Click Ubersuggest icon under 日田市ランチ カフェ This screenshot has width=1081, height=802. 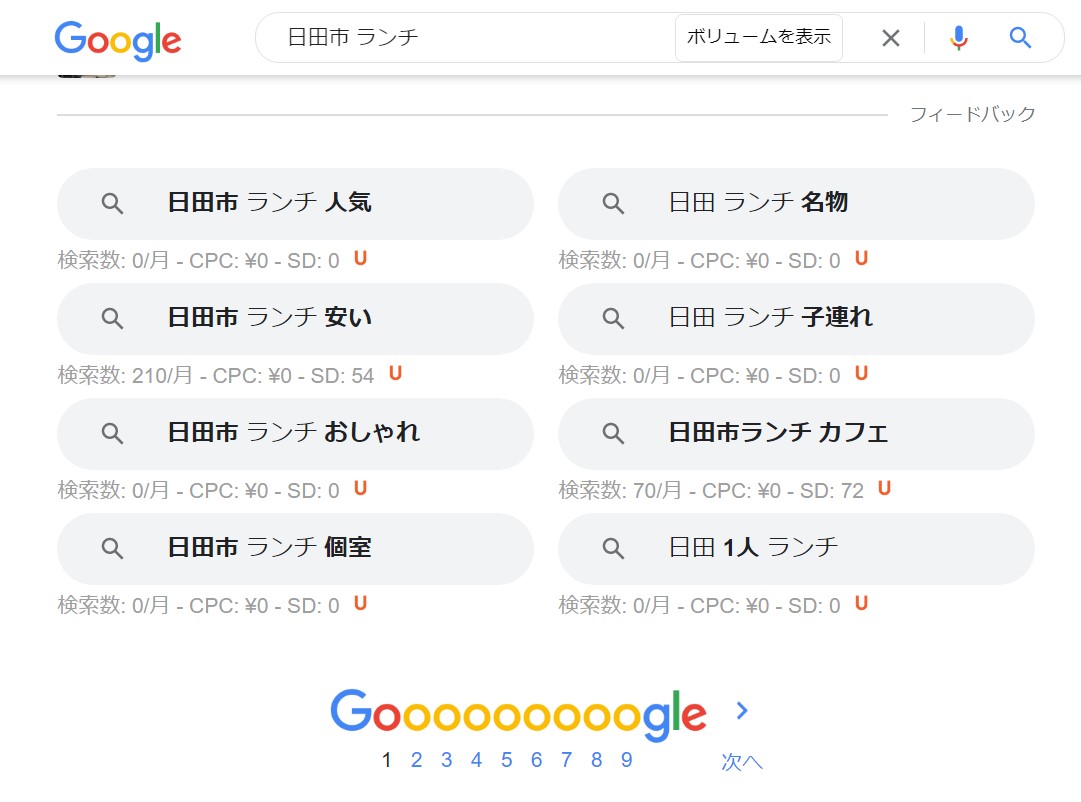(x=884, y=489)
